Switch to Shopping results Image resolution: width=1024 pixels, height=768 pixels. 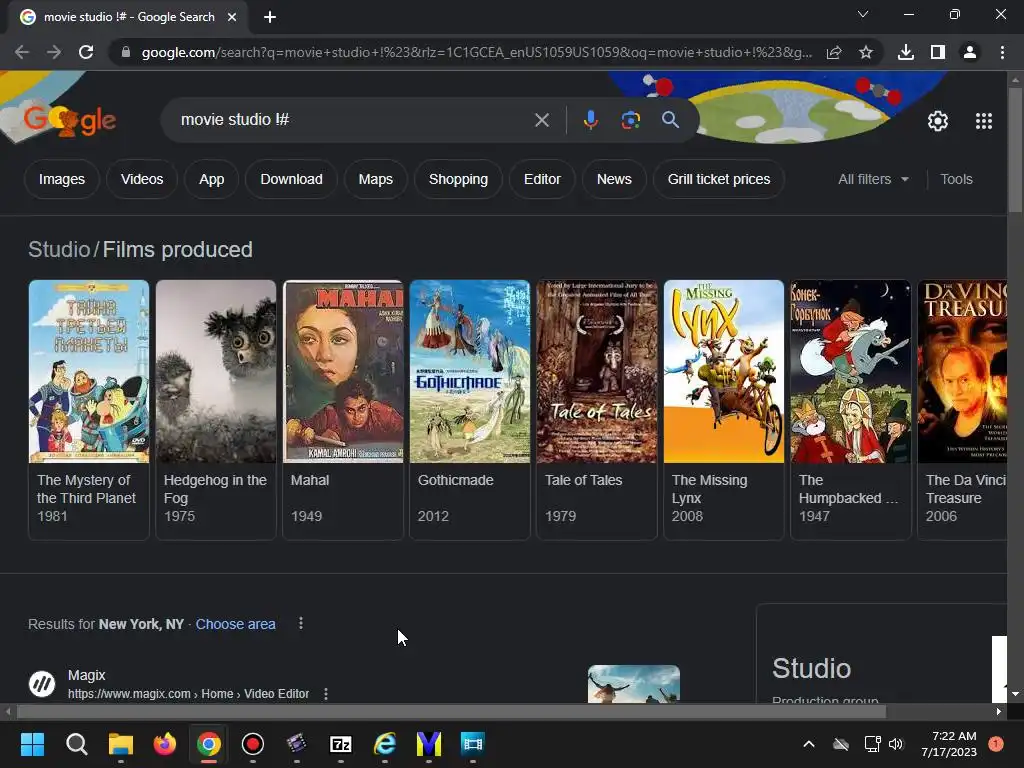458,179
